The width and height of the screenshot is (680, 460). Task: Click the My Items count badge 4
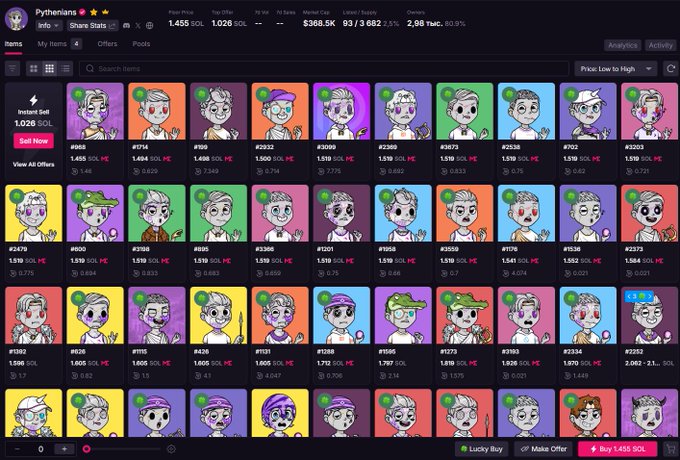pyautogui.click(x=76, y=44)
